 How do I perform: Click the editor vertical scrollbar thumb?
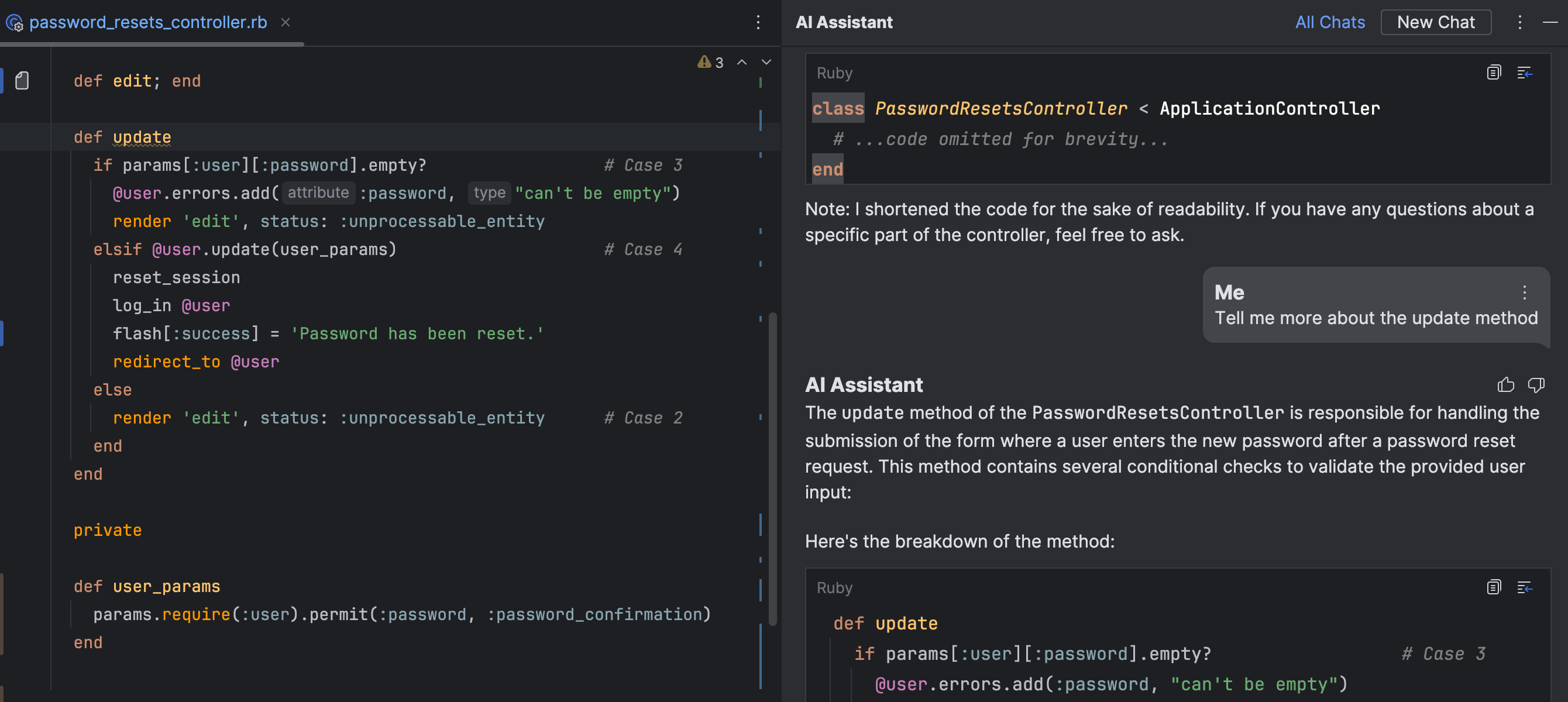[x=772, y=469]
